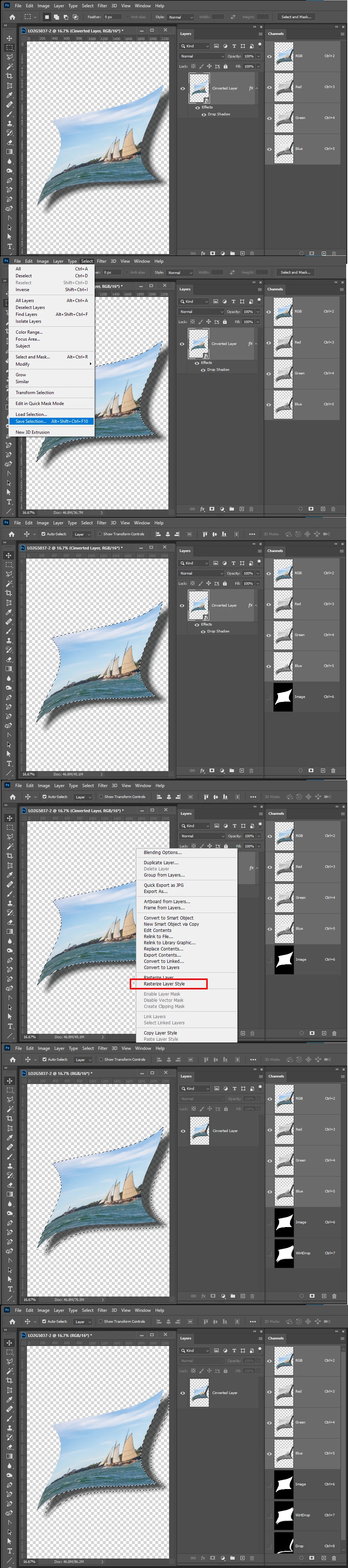Open the Kind filter dropdown beside open Select menu
Screen dimensions: 348x1568
(x=195, y=301)
